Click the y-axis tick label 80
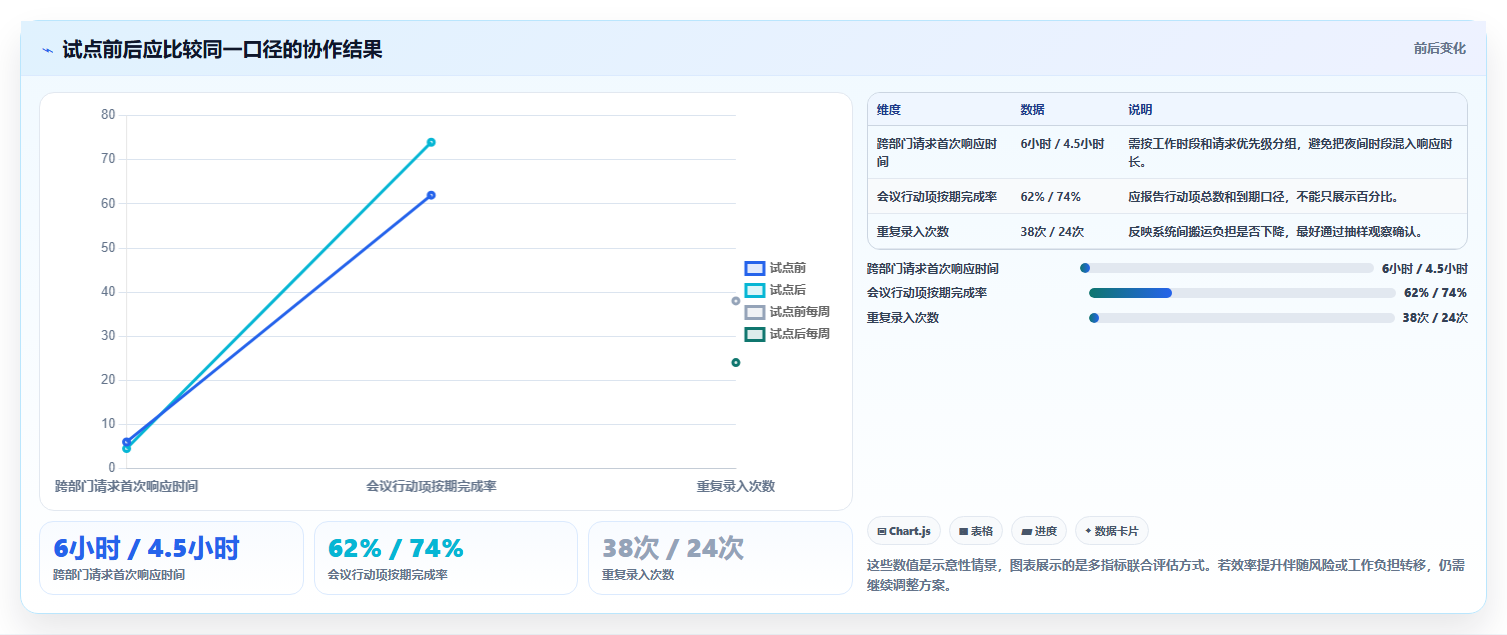 108,115
